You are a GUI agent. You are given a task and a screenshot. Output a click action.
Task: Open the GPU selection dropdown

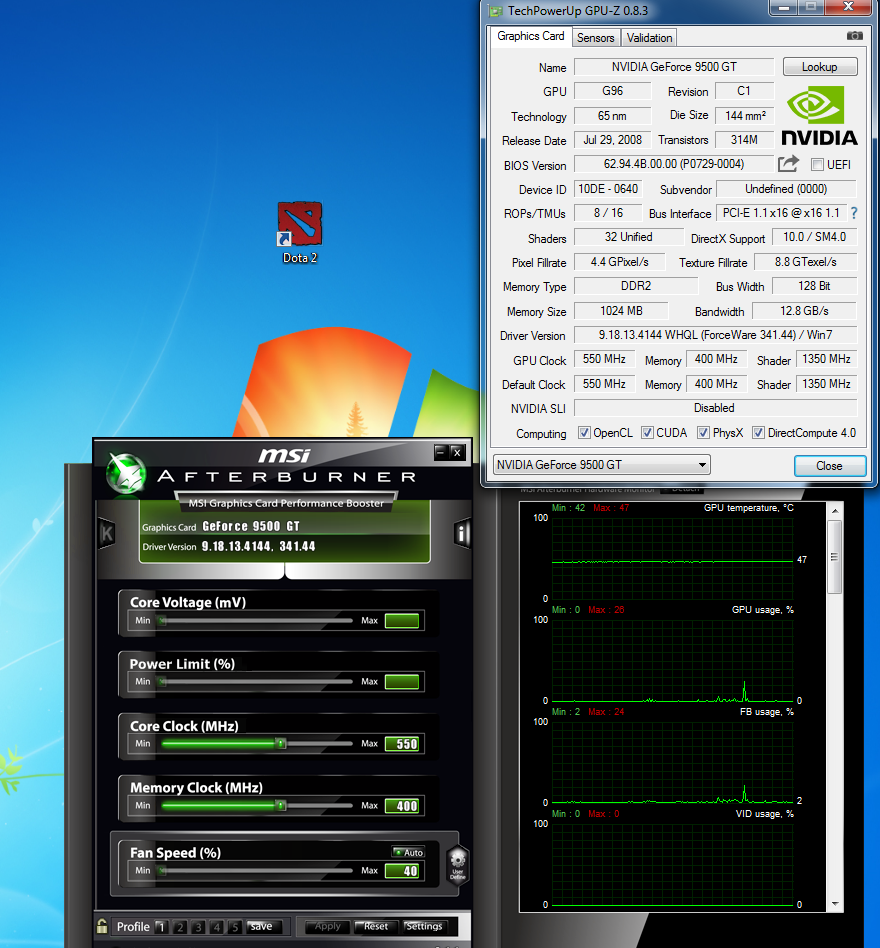(x=601, y=465)
